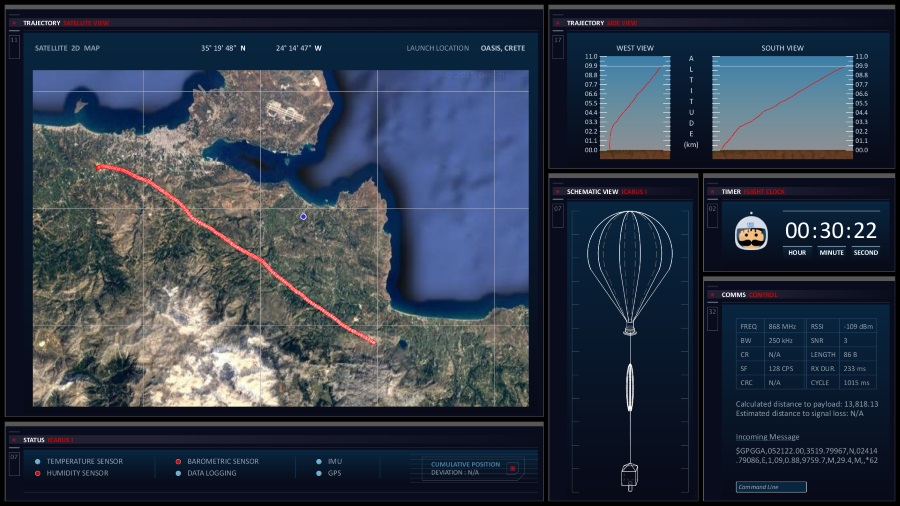The height and width of the screenshot is (506, 900).
Task: Click the red marker beside Schematic View title
Action: point(557,192)
